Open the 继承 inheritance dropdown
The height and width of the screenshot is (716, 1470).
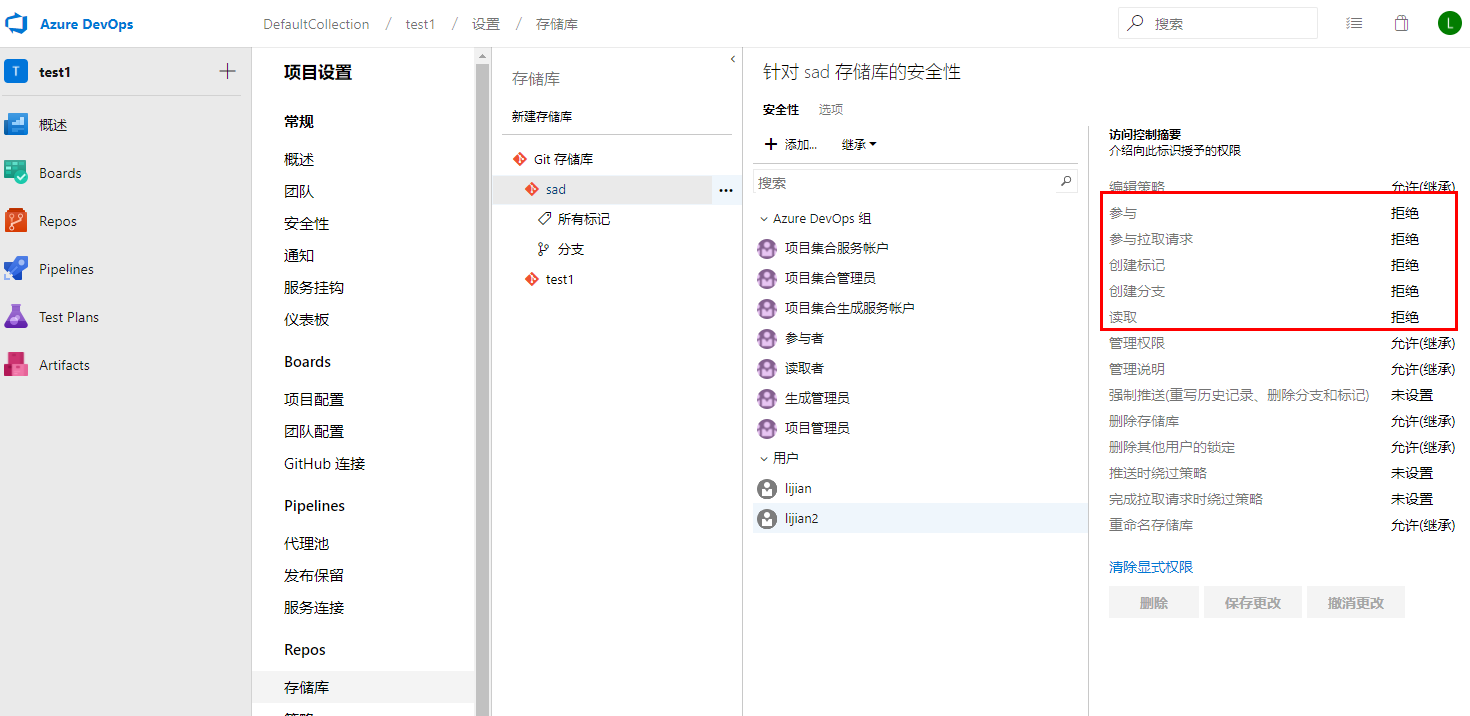click(859, 145)
